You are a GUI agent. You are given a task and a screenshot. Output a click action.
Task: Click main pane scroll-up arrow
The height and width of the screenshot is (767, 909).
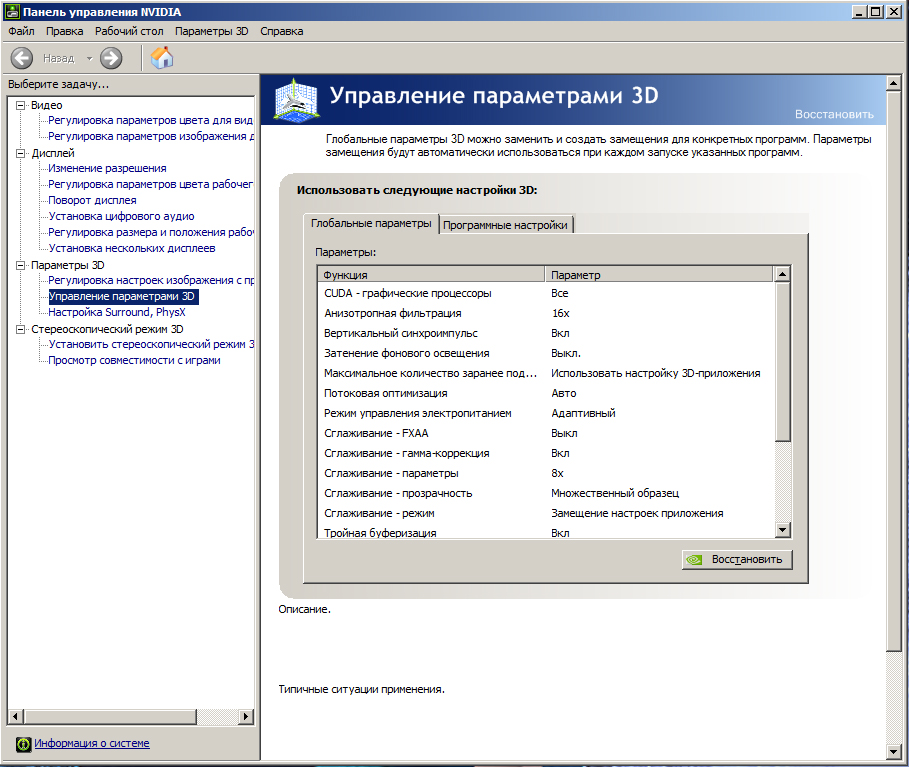tap(893, 83)
